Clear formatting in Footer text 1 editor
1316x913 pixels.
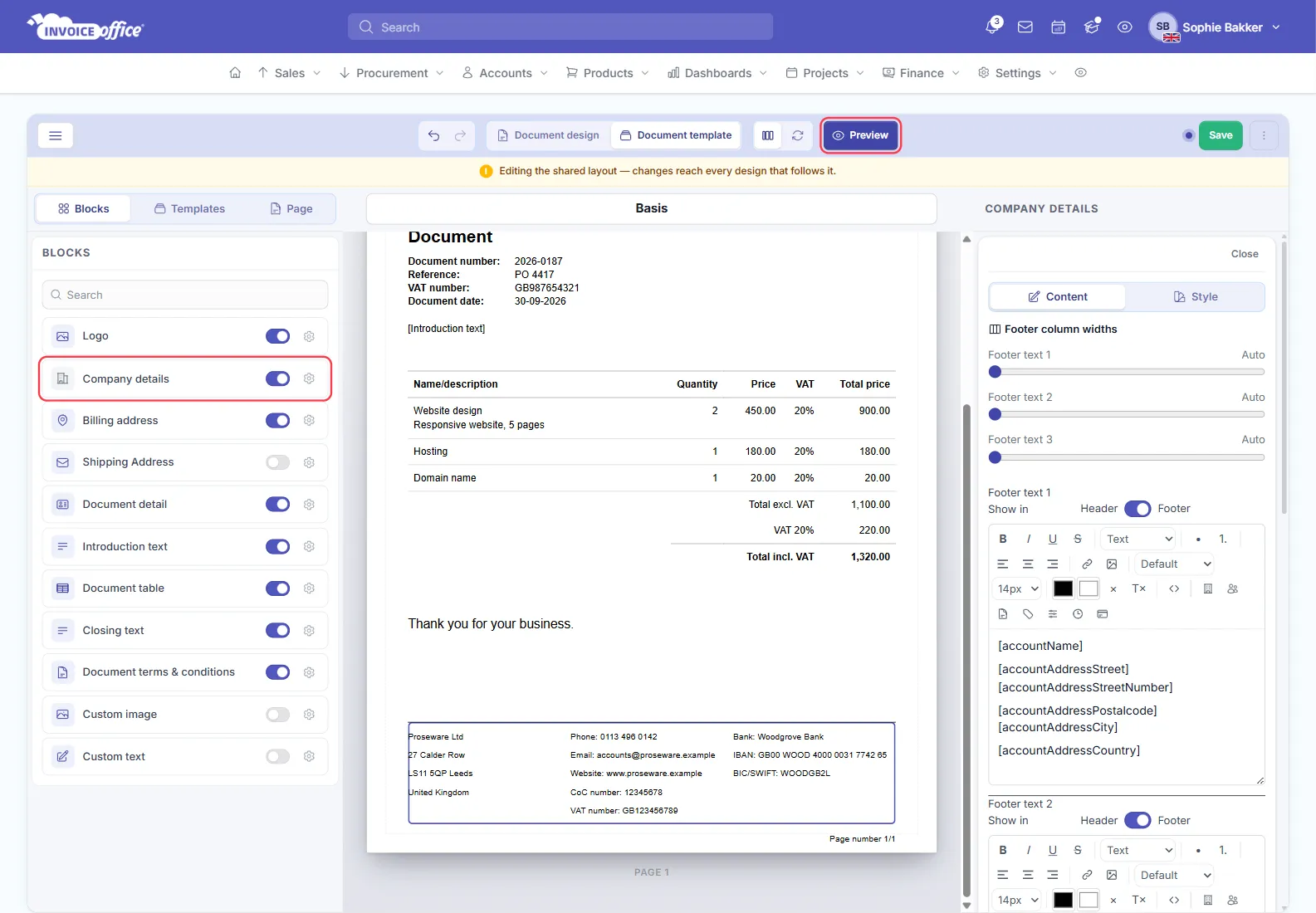click(x=1139, y=588)
